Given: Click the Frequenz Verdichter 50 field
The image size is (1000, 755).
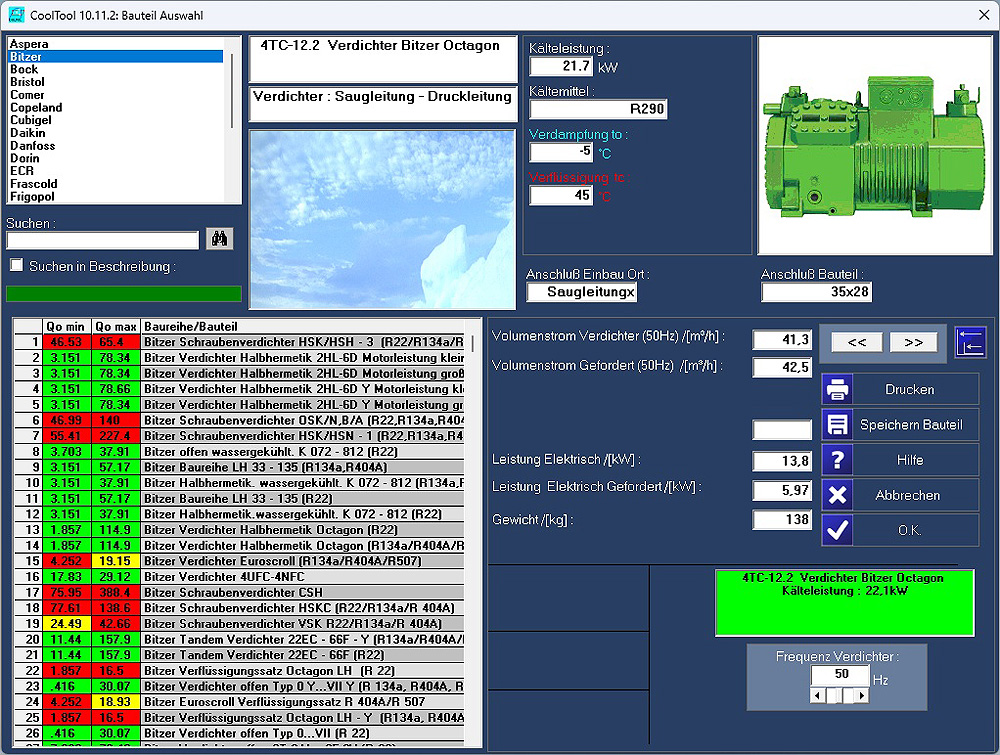Looking at the screenshot, I should (x=840, y=675).
